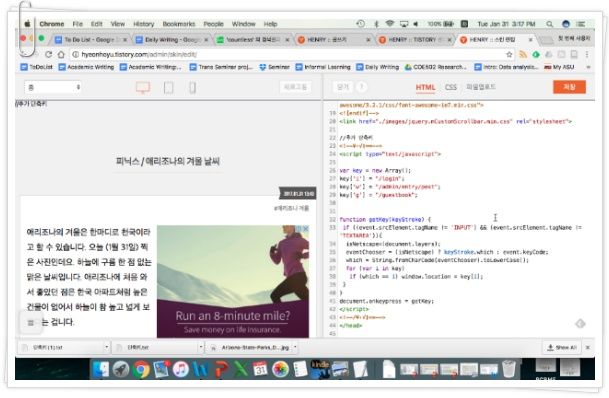Click Arizona-State-Parks jpg download item
The width and height of the screenshot is (609, 398).
pos(251,348)
